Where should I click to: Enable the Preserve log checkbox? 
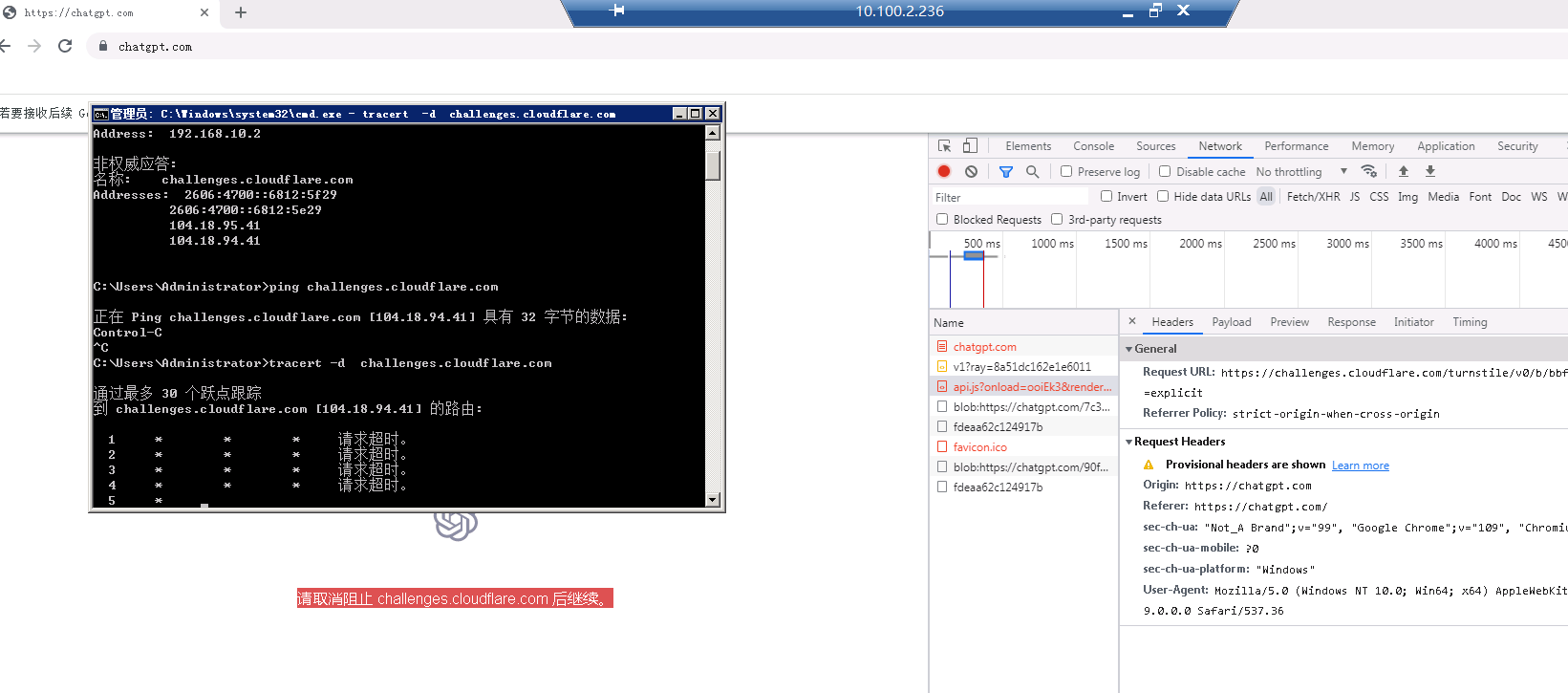click(x=1066, y=172)
